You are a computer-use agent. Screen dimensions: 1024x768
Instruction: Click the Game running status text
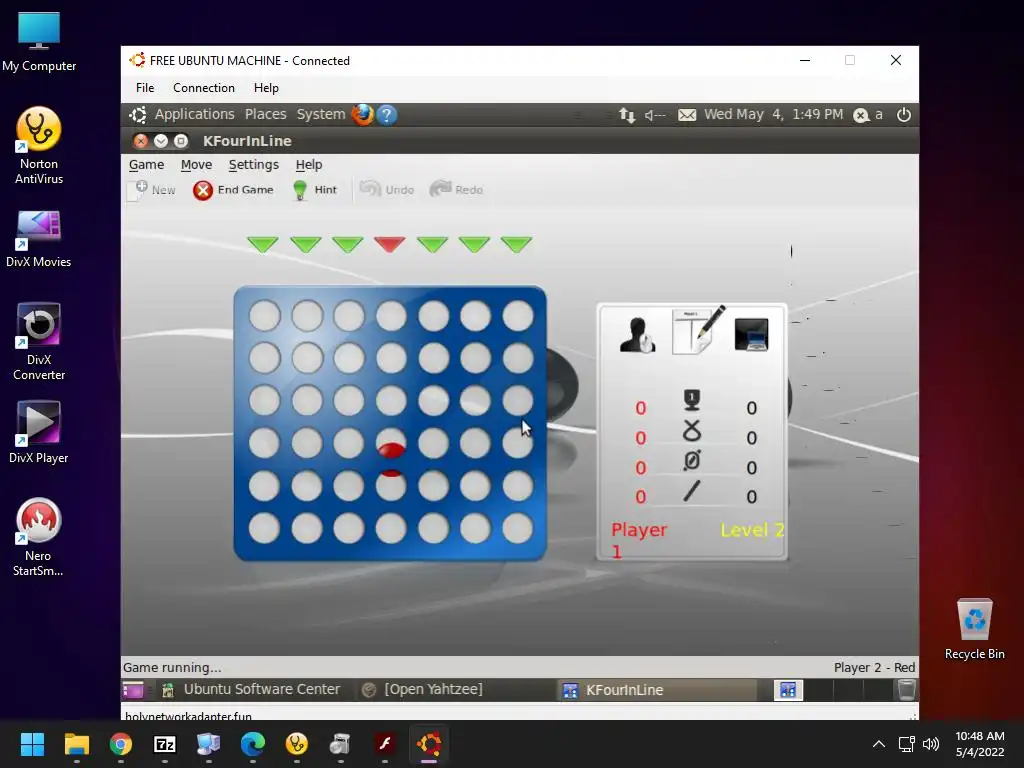pos(172,667)
